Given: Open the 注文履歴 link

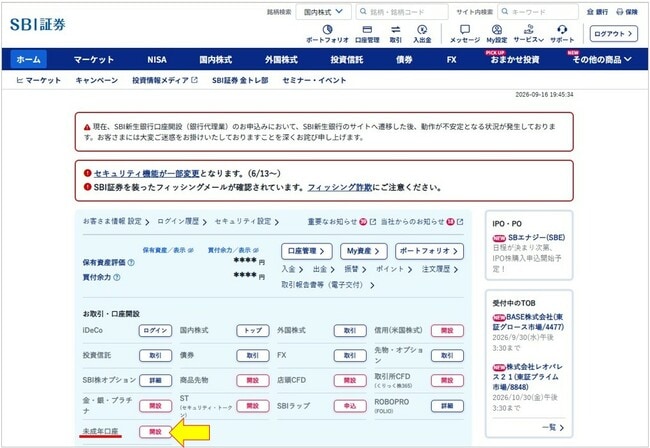Looking at the screenshot, I should (440, 269).
